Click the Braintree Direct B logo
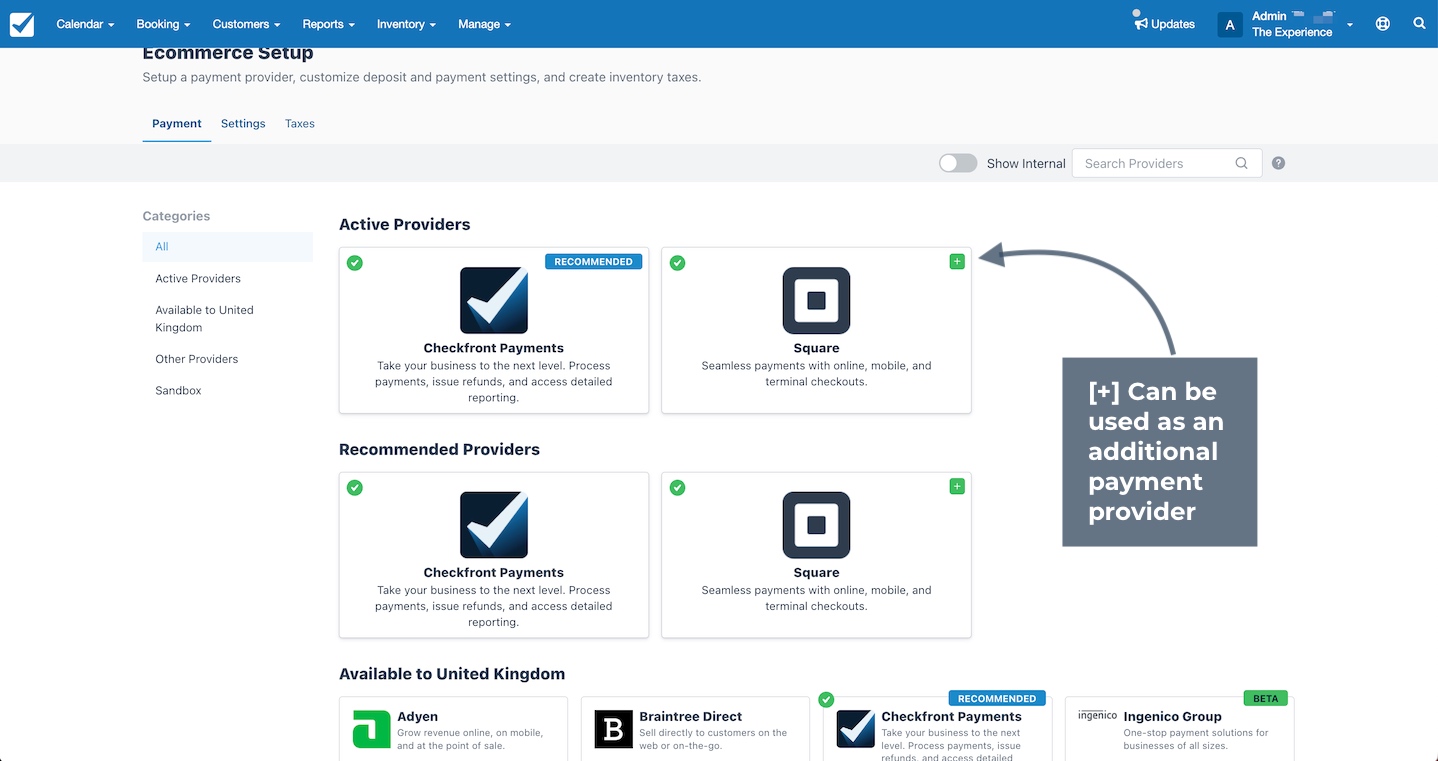This screenshot has height=761, width=1438. tap(614, 729)
